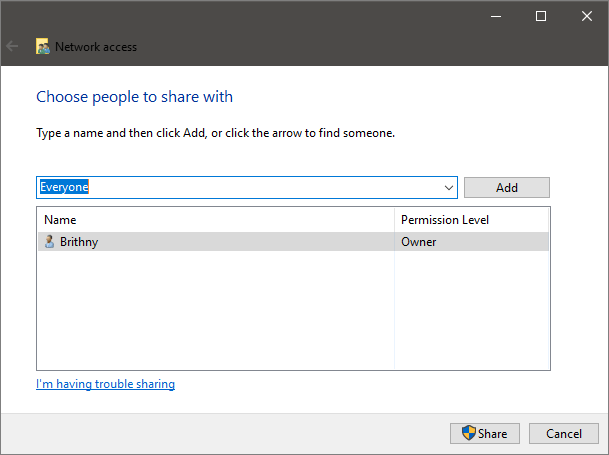Minimize the Network access window
The height and width of the screenshot is (455, 609).
coord(496,16)
